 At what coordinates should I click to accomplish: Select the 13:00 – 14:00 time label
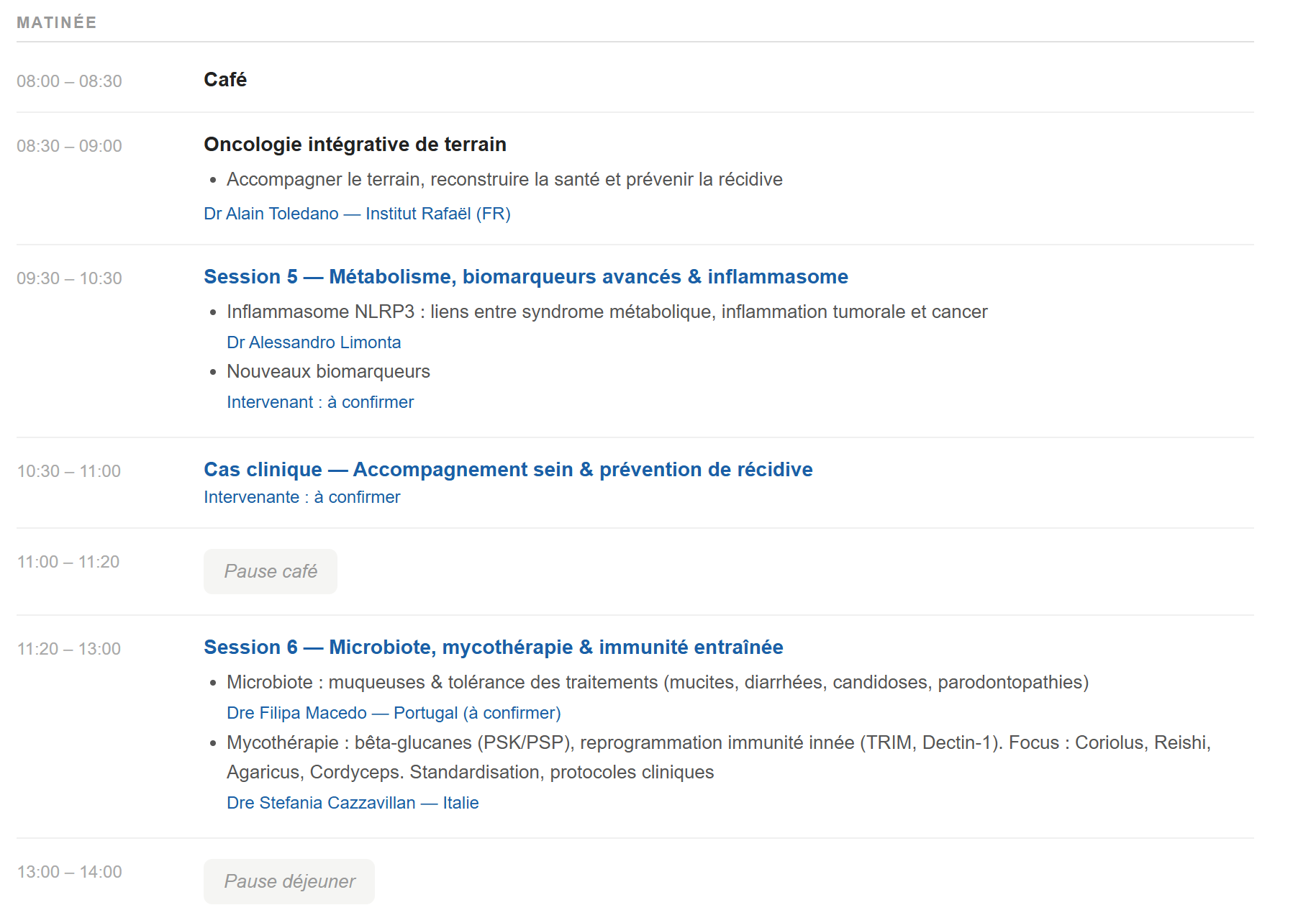(69, 872)
